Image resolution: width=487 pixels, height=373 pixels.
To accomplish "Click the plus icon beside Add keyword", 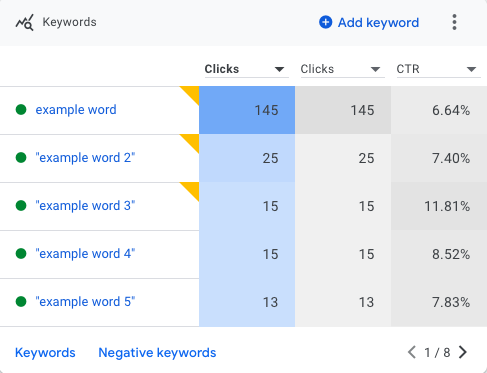I will 325,22.
